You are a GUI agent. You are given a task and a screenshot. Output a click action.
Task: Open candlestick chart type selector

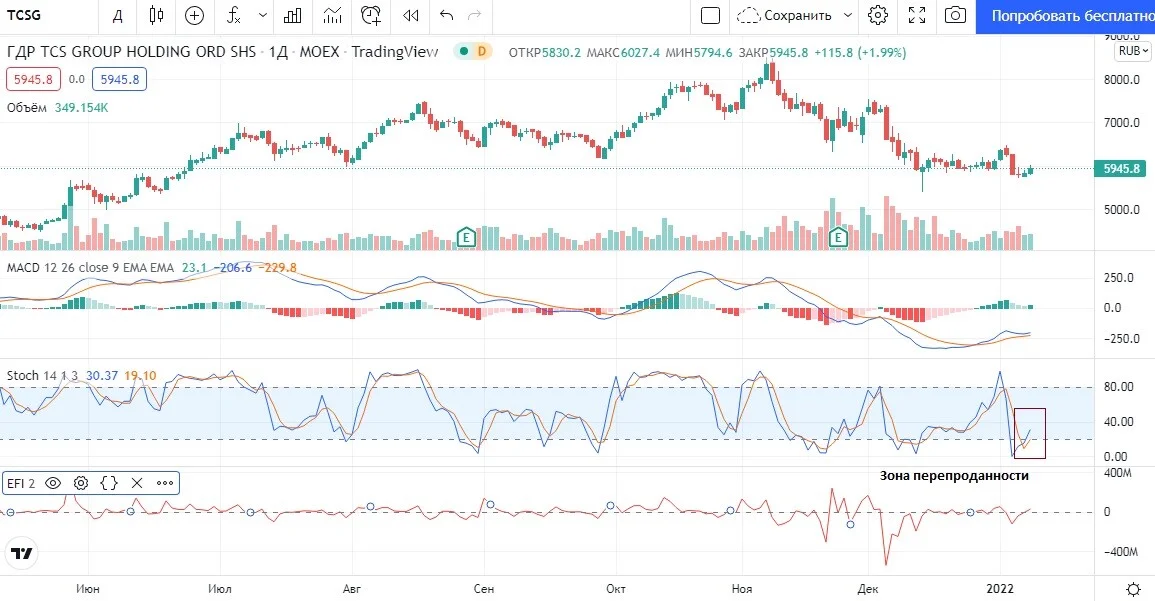(156, 15)
